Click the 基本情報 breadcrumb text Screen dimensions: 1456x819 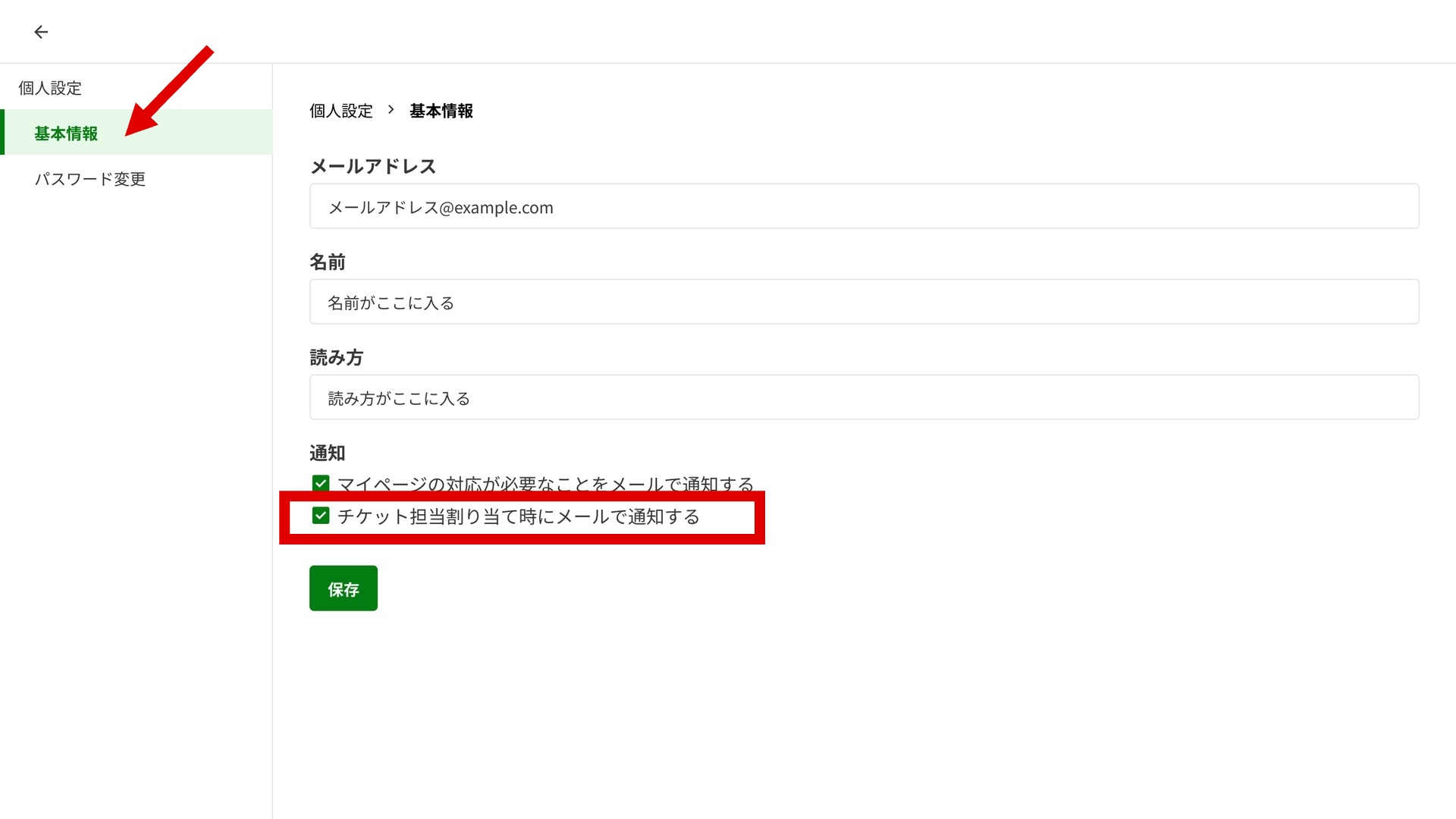[441, 111]
